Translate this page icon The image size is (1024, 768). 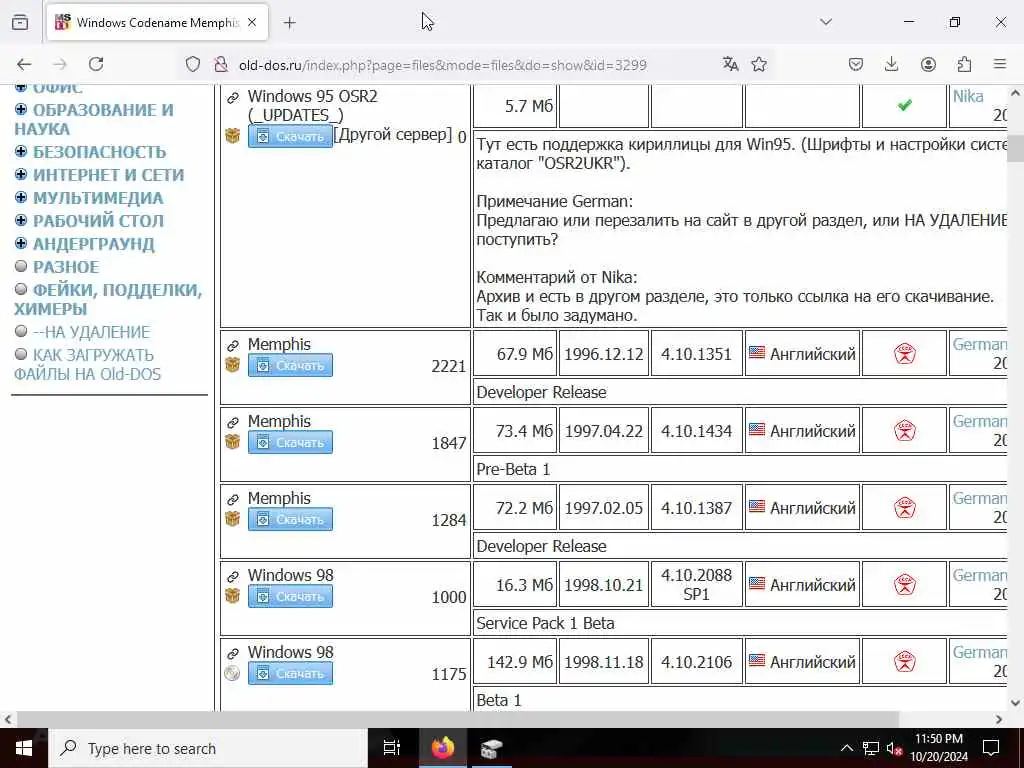(x=730, y=64)
